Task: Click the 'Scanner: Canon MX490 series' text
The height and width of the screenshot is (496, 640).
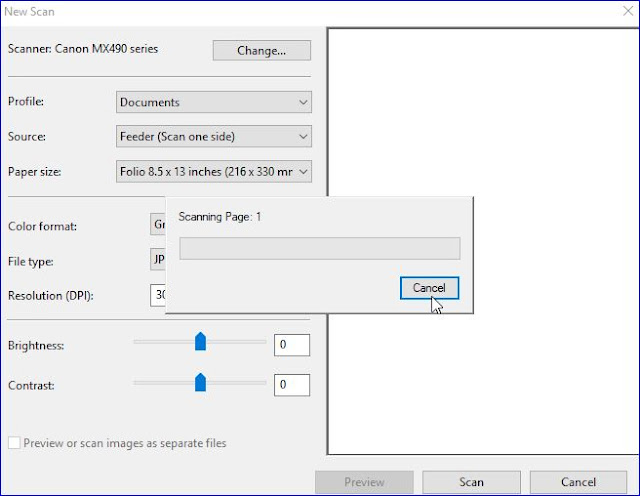Action: 83,49
